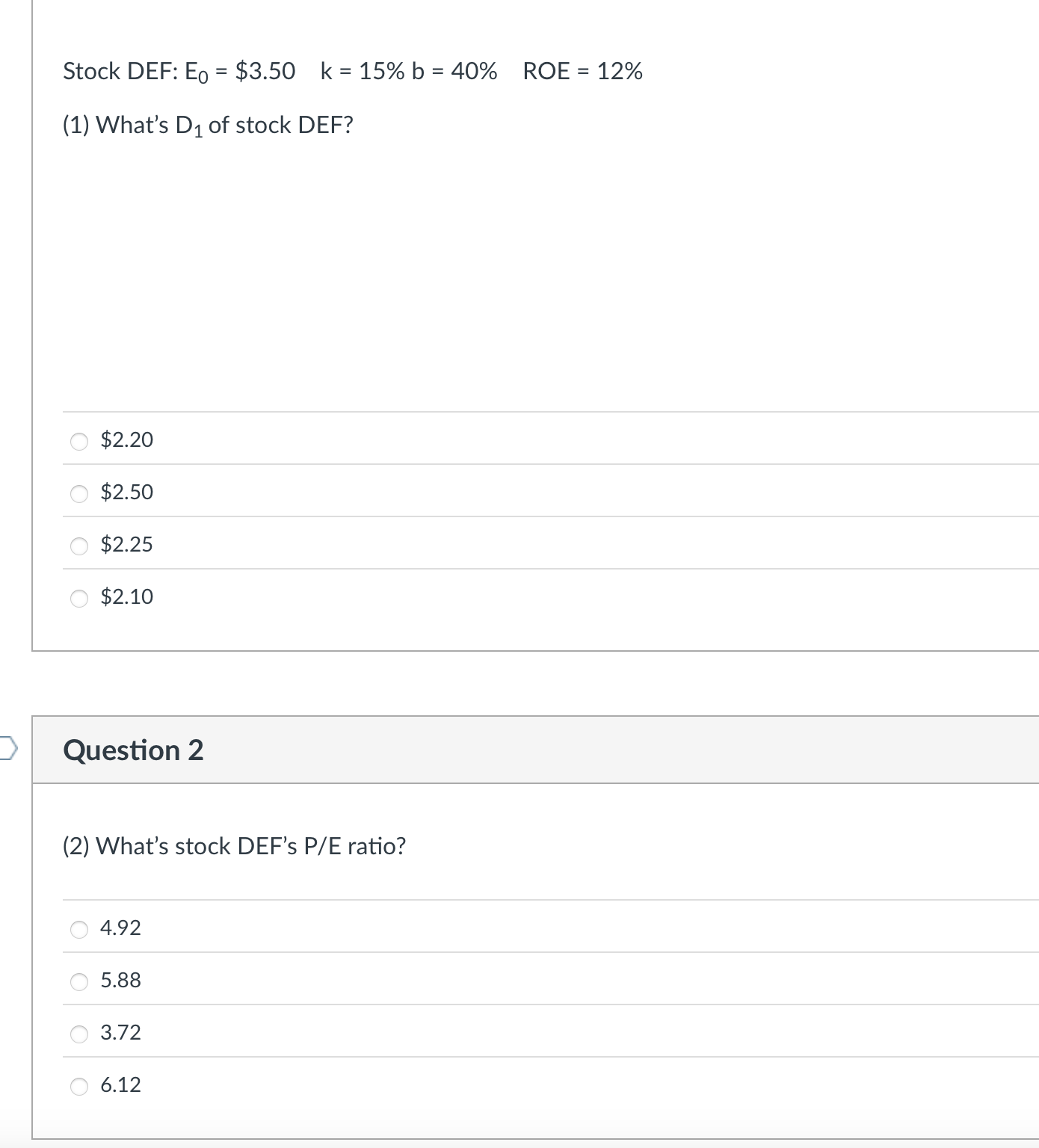This screenshot has width=1039, height=1148.
Task: Choose the 3.72 answer option
Action: (120, 1032)
